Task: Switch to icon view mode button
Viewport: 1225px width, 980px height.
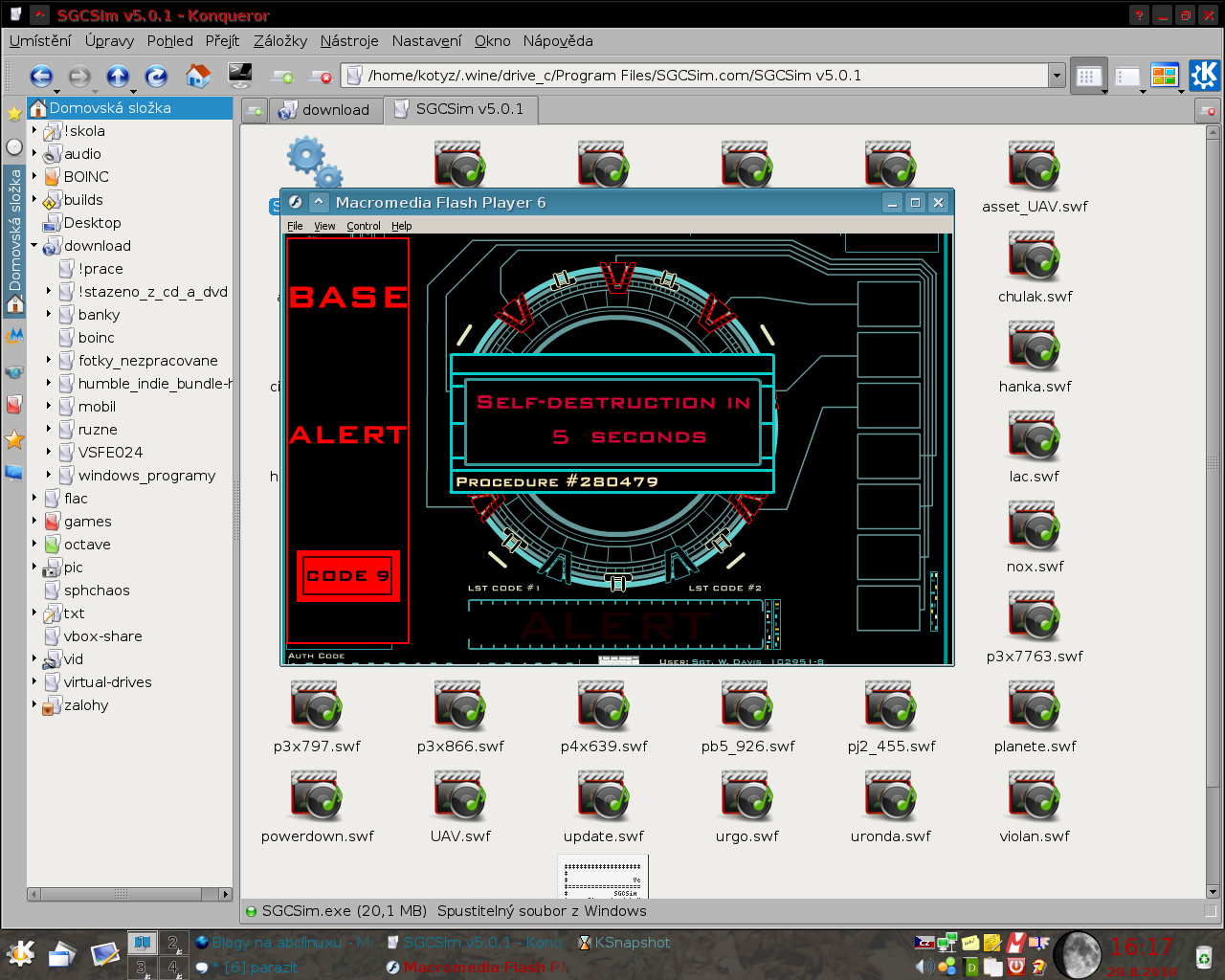Action: coord(1088,77)
